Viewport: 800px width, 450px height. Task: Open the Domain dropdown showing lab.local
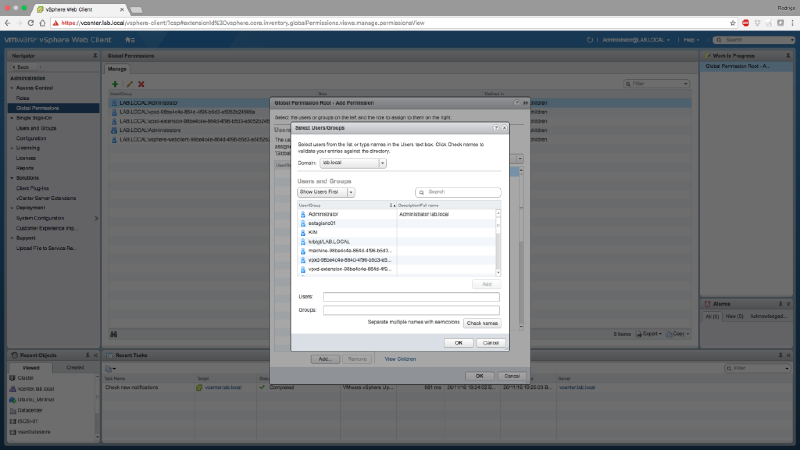click(x=355, y=163)
